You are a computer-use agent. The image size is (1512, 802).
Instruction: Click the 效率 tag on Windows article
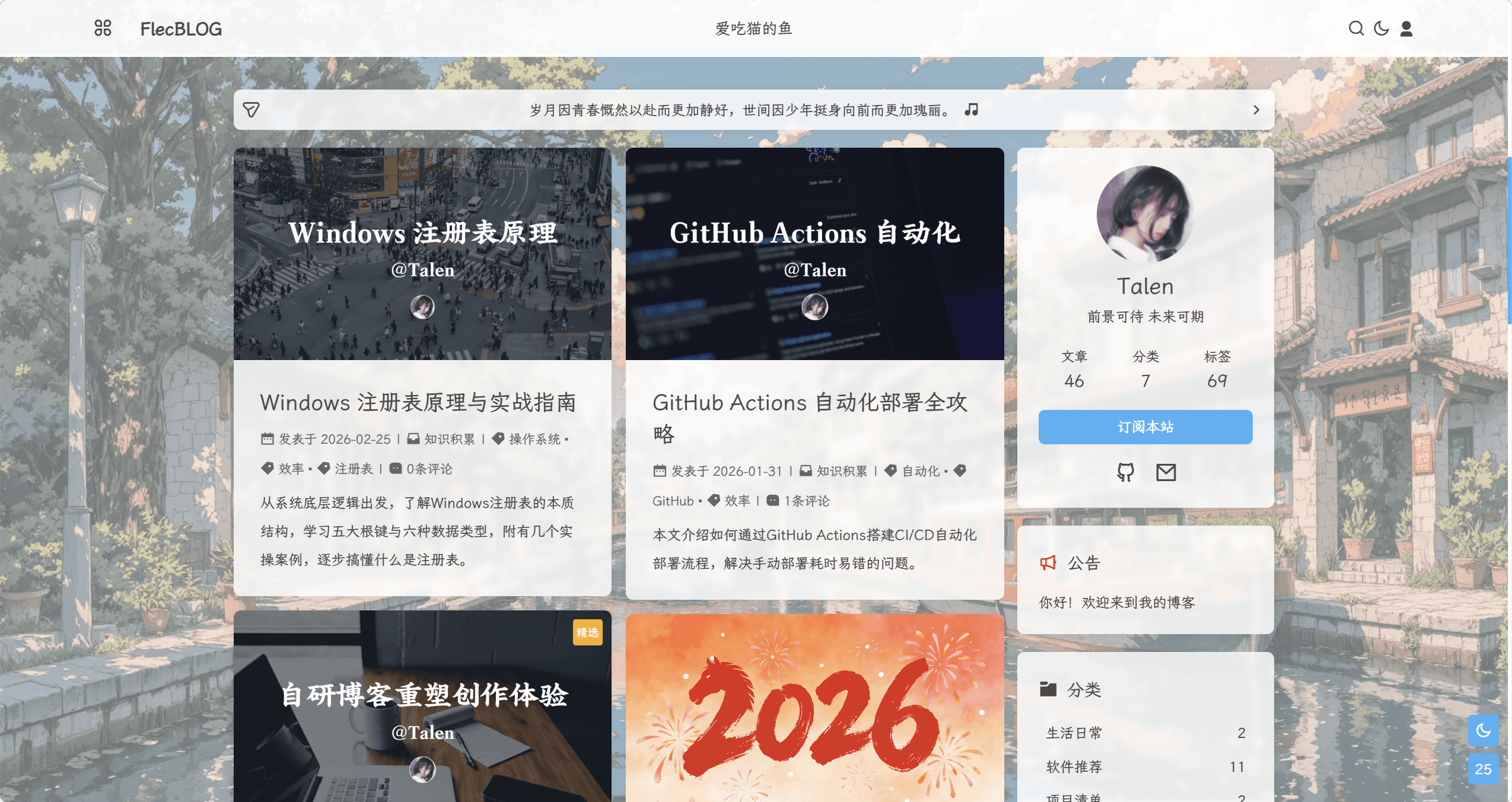[291, 469]
